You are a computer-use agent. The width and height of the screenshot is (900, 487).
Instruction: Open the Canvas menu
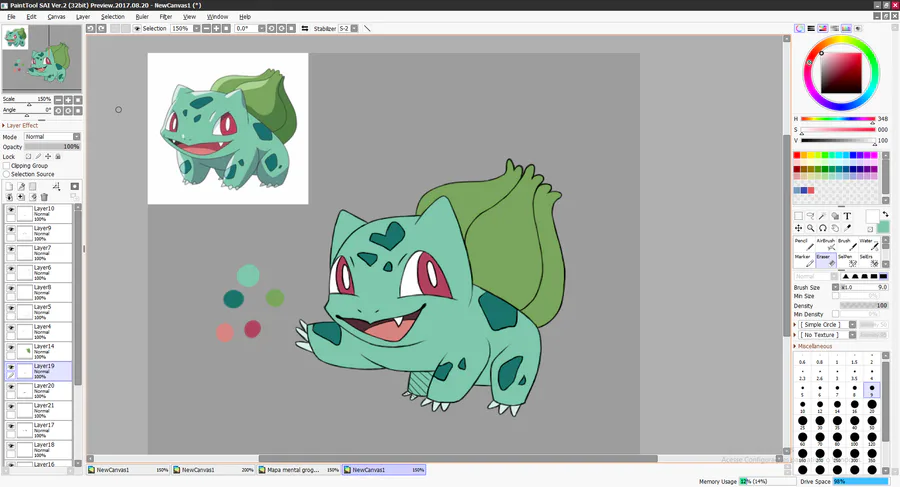[x=56, y=17]
